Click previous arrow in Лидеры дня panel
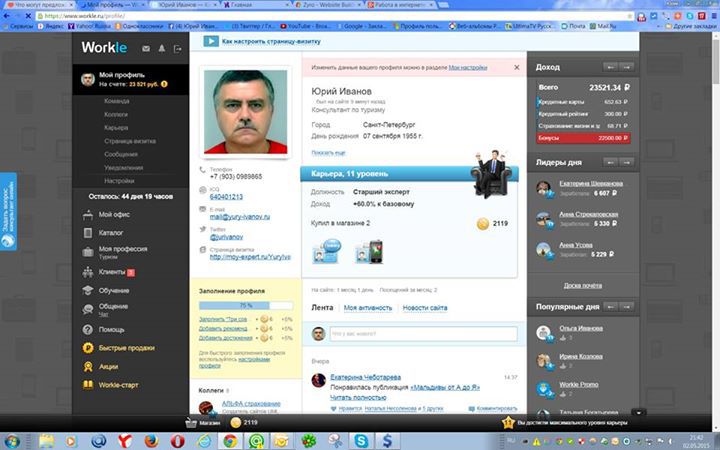The height and width of the screenshot is (450, 720). (620, 163)
